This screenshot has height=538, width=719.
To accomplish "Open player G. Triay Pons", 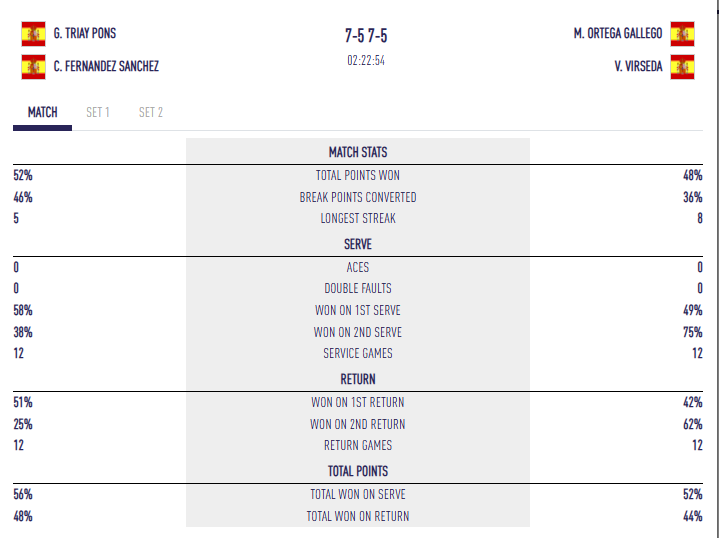I will coord(84,33).
